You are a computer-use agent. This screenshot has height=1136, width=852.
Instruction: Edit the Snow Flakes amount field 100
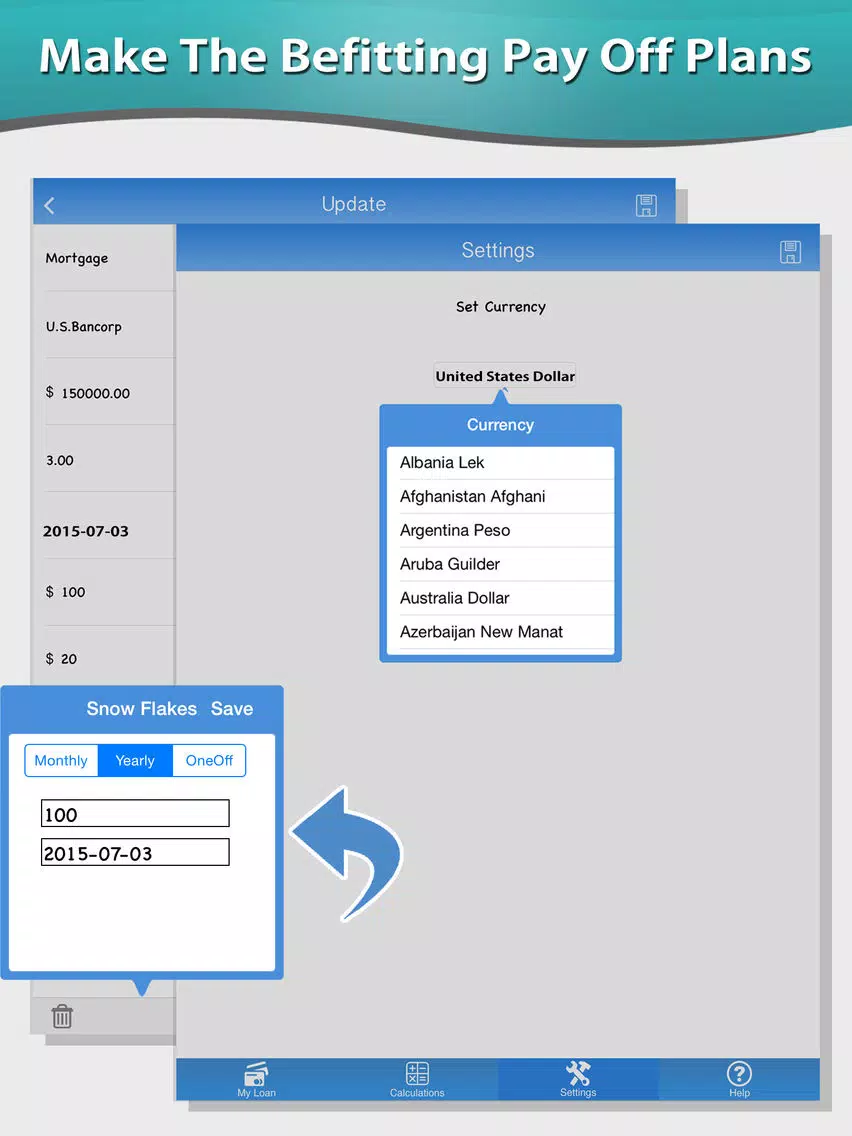(x=135, y=814)
